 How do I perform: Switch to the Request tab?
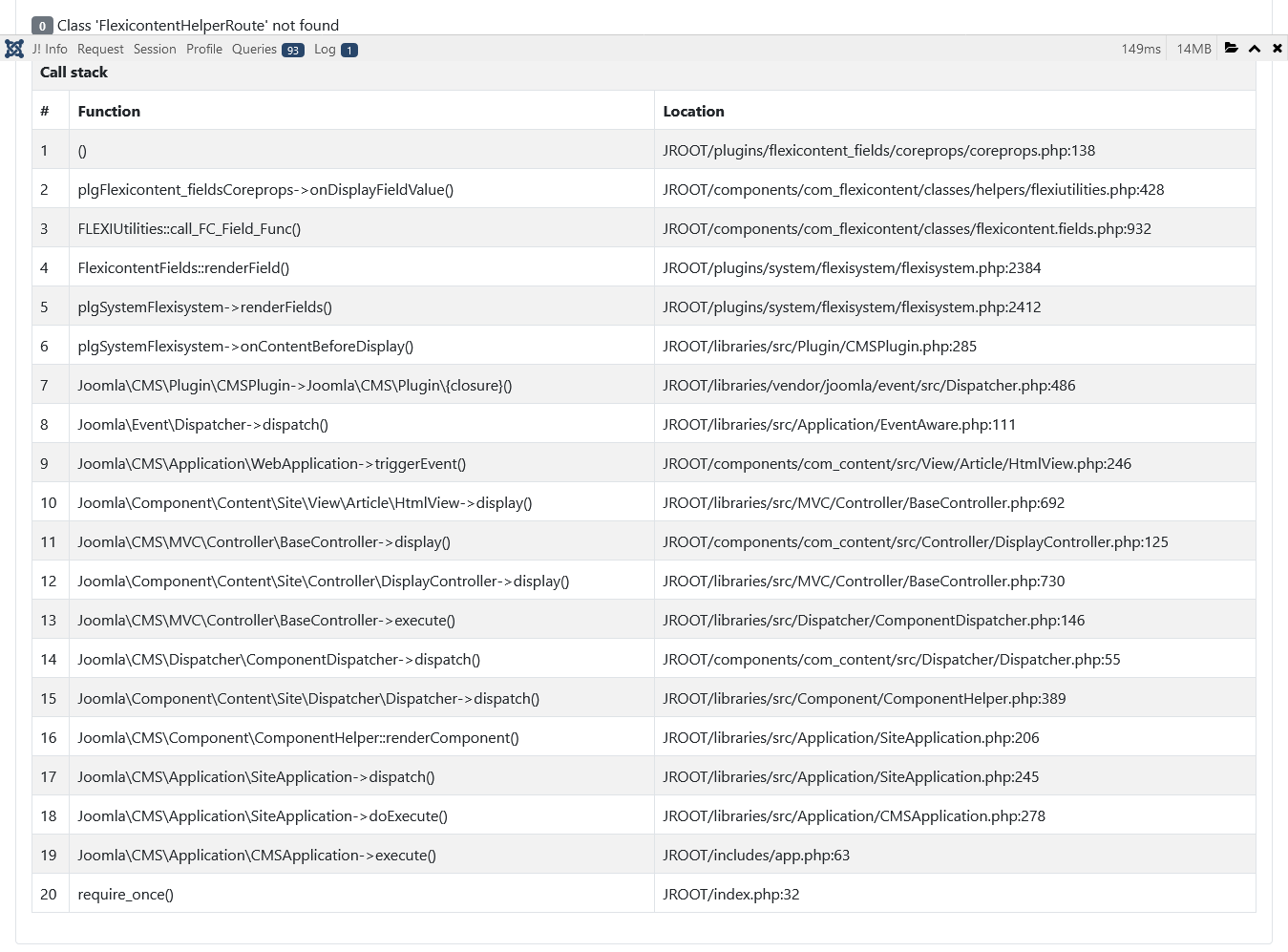pos(100,49)
